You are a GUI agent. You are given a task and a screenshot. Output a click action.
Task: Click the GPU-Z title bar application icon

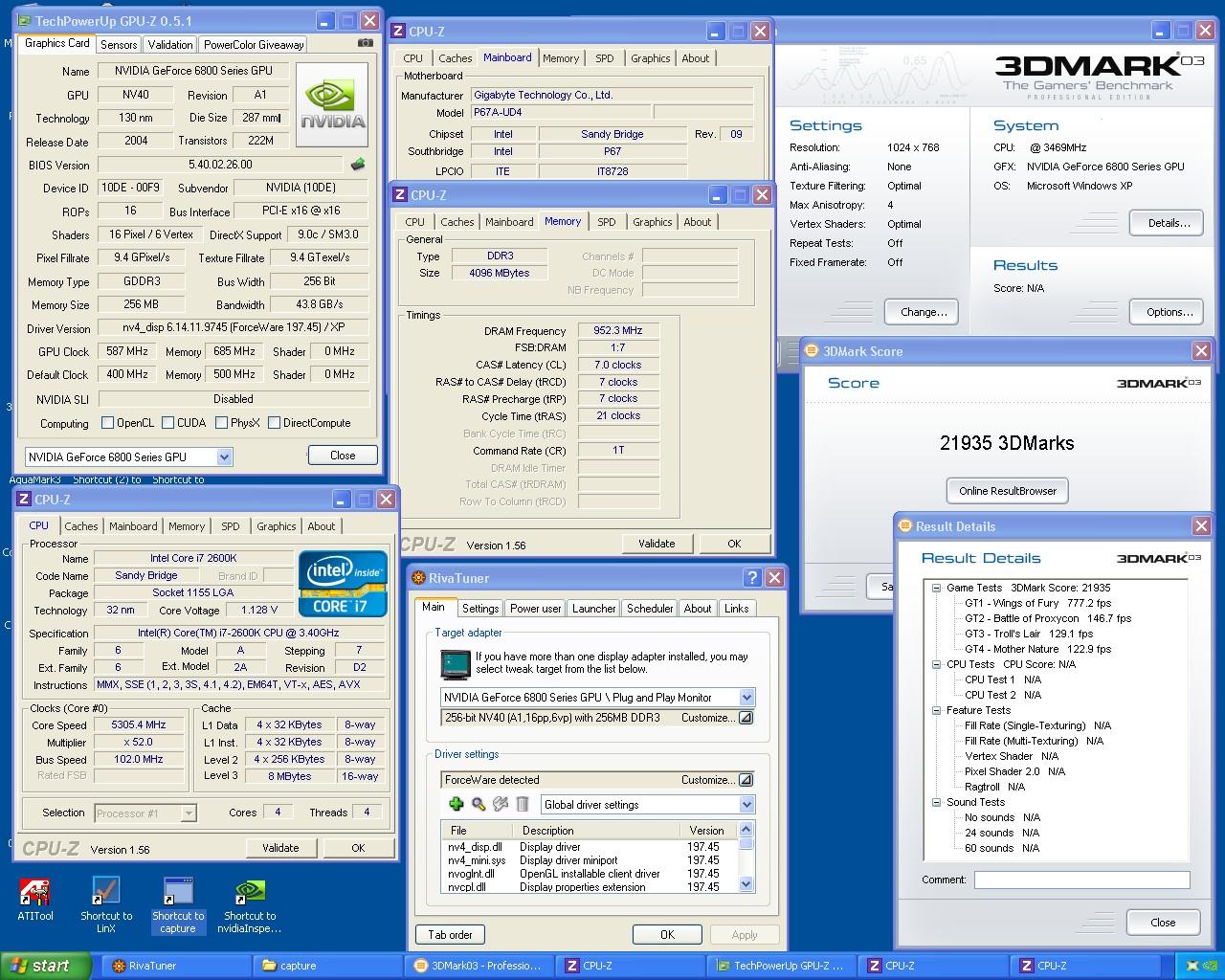click(24, 20)
